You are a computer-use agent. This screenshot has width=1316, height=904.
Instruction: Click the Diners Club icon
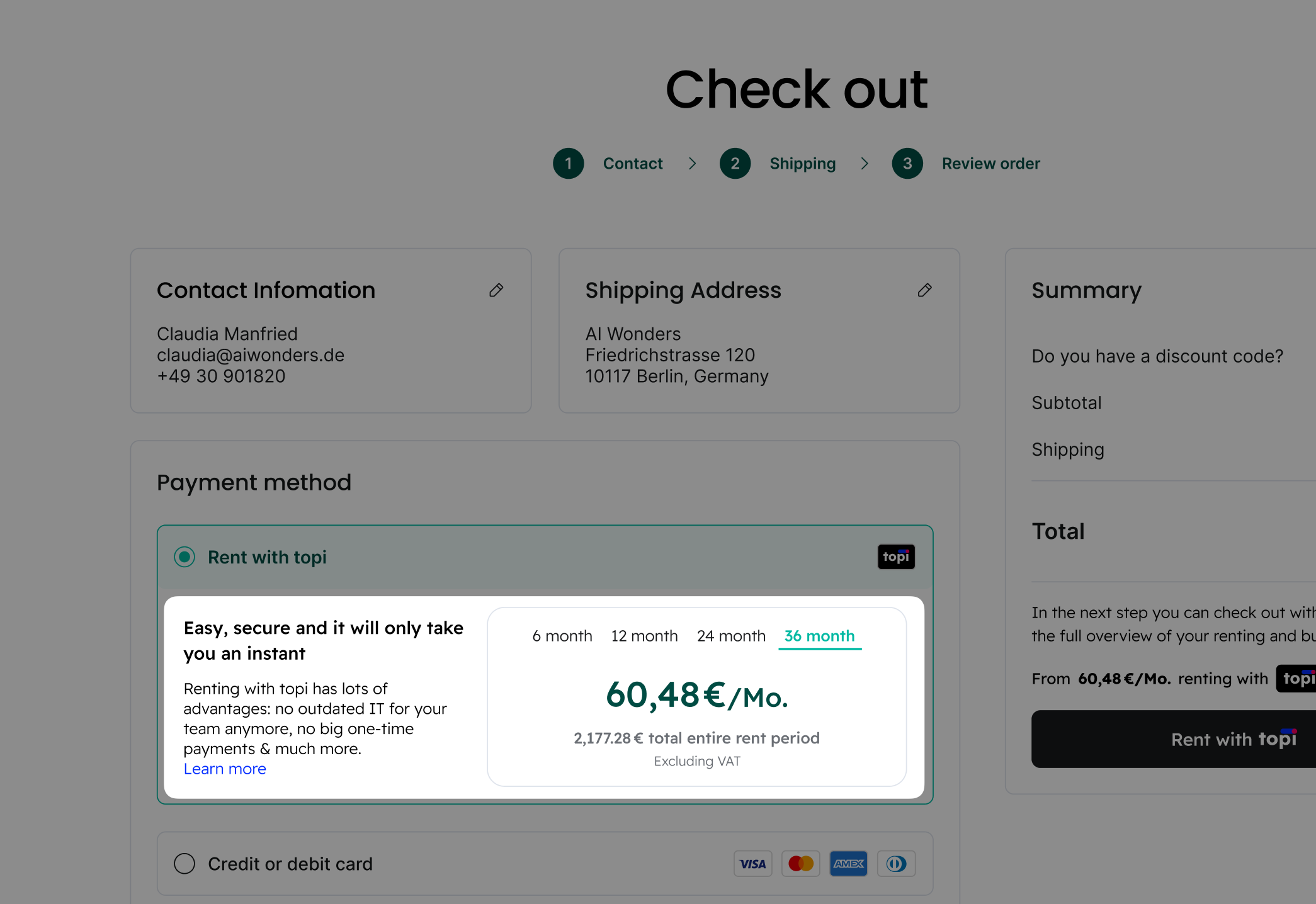896,864
